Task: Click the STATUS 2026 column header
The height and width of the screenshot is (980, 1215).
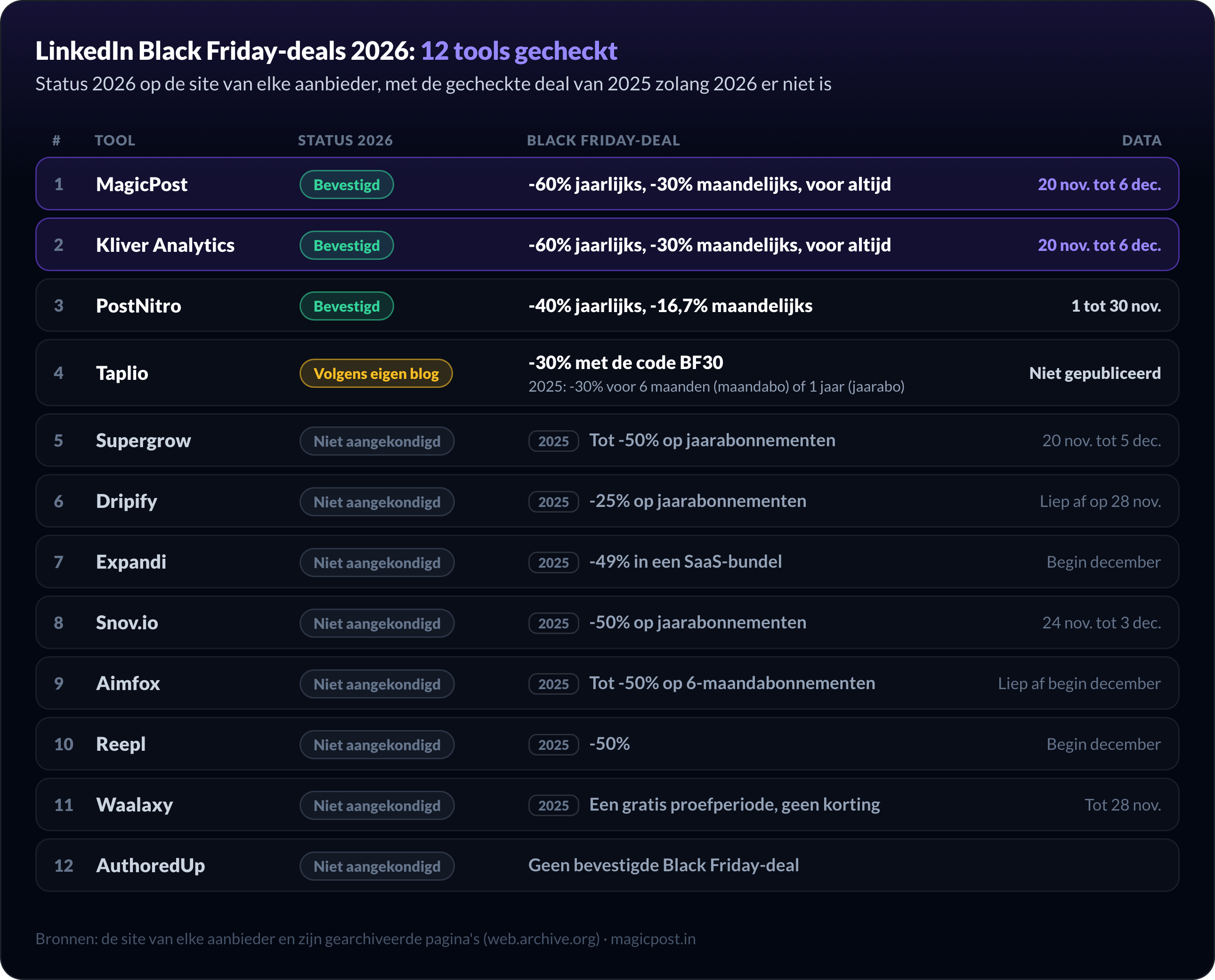Action: click(345, 140)
